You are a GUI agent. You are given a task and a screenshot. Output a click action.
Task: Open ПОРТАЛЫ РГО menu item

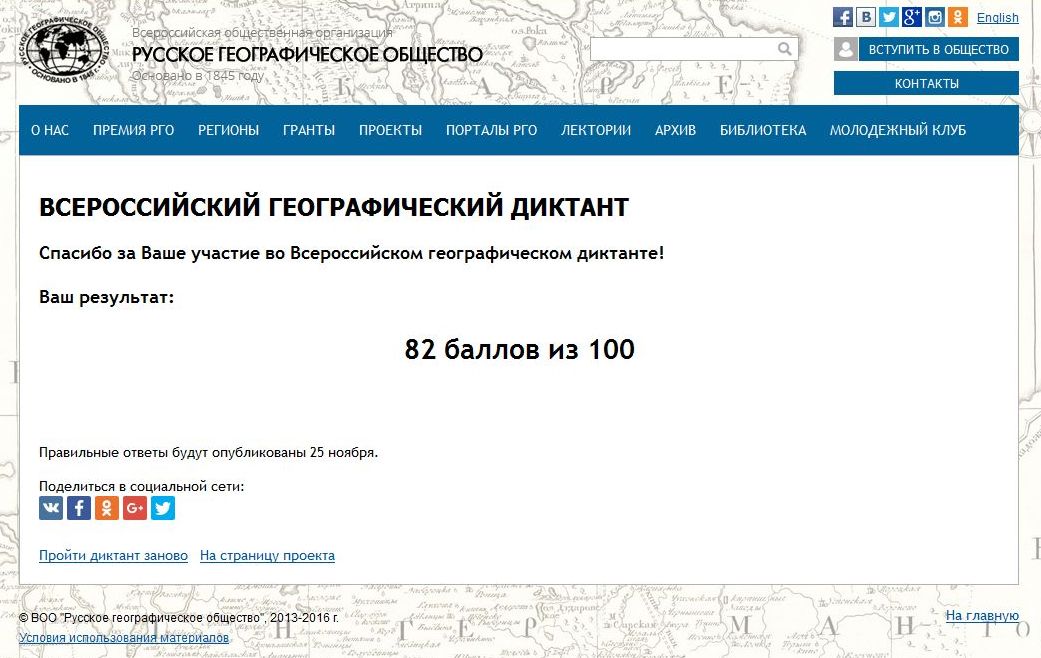click(x=491, y=130)
